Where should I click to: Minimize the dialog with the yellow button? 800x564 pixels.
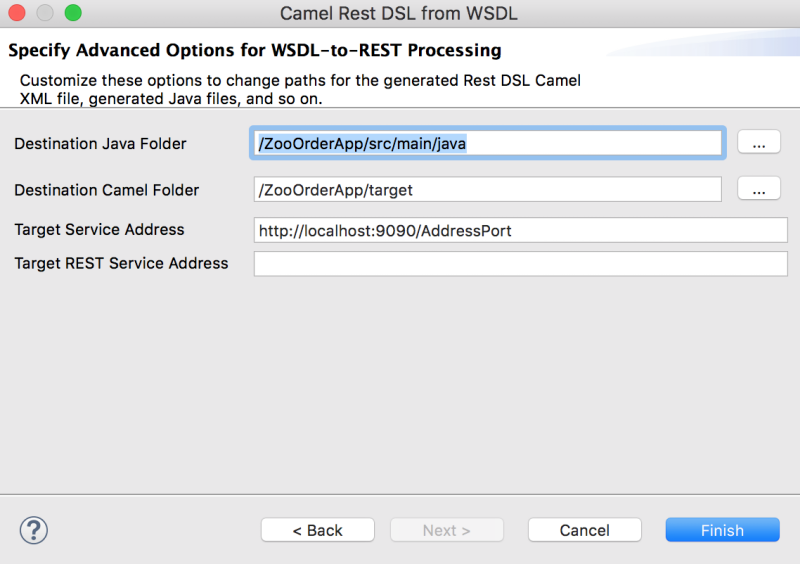pos(45,13)
